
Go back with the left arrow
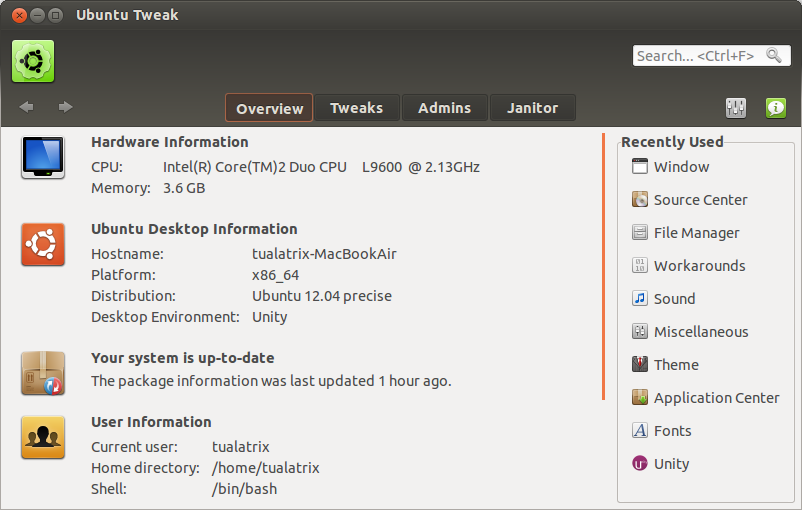[26, 107]
